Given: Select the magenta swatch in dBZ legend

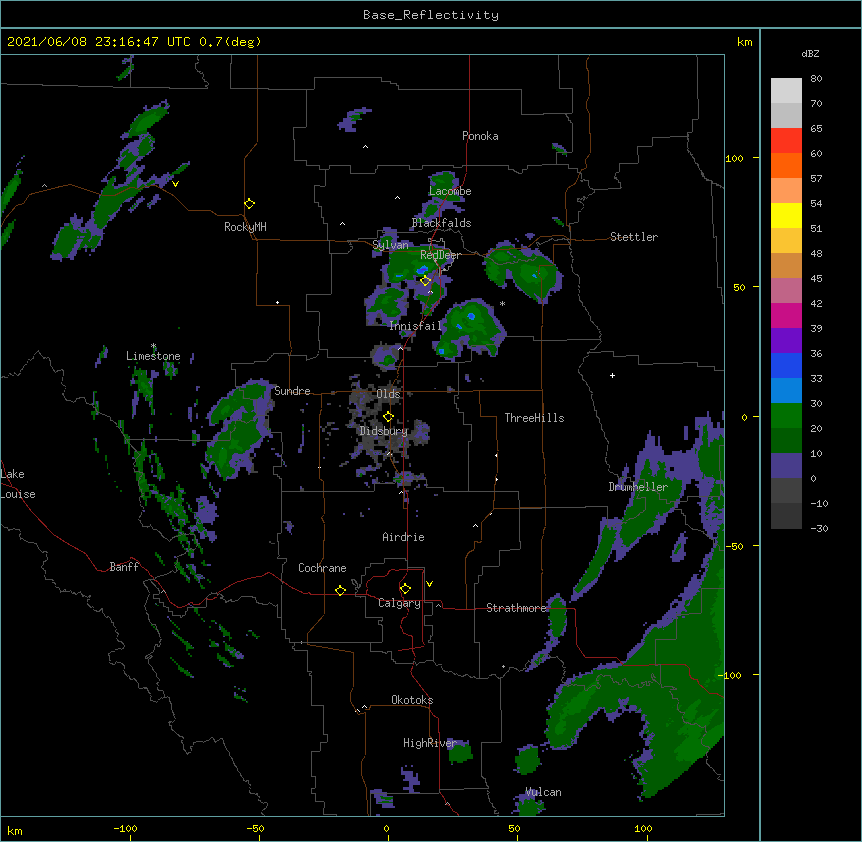Looking at the screenshot, I should [x=786, y=315].
